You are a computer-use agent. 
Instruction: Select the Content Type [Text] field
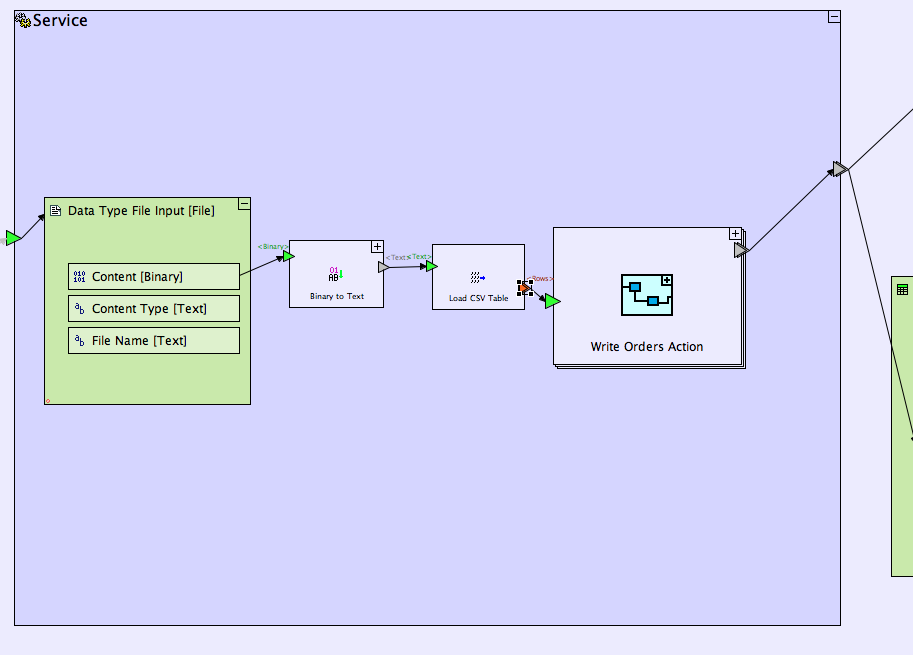coord(154,309)
